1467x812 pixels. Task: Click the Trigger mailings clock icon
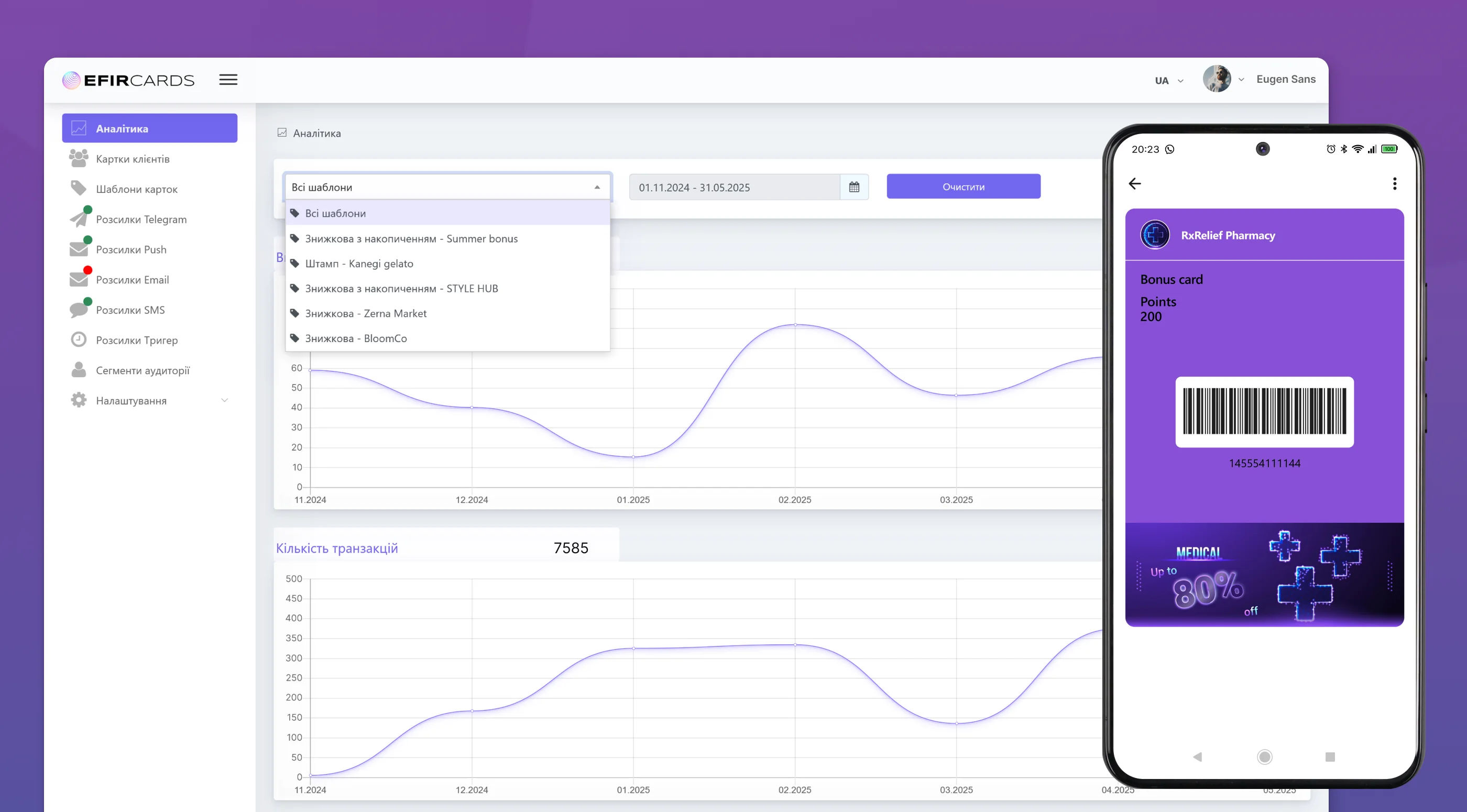(x=79, y=340)
